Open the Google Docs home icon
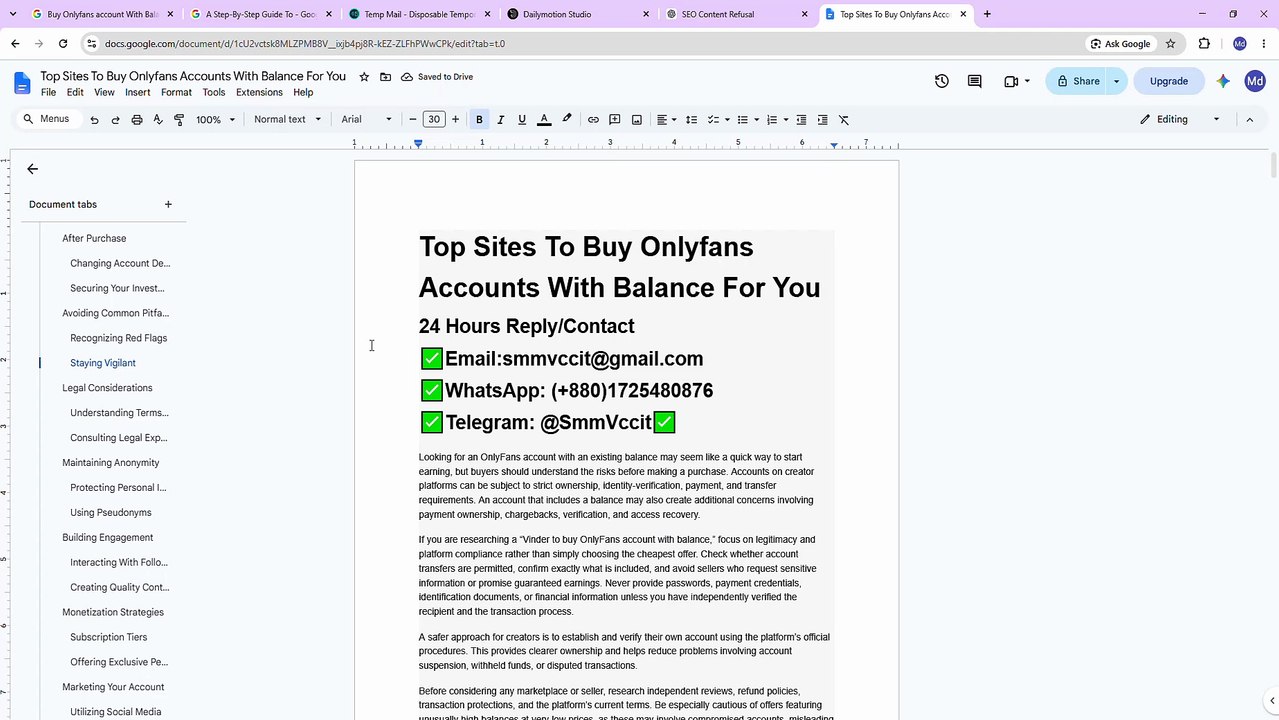 pos(22,83)
